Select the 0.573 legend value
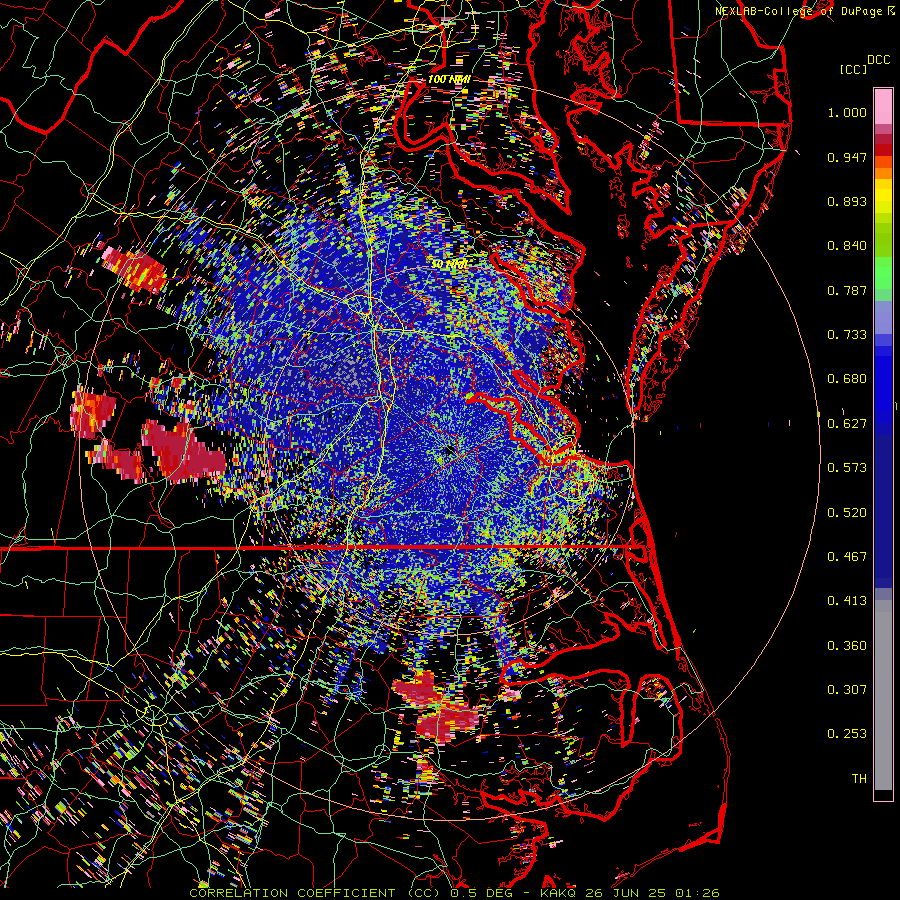Screen dimensions: 900x900 click(847, 468)
